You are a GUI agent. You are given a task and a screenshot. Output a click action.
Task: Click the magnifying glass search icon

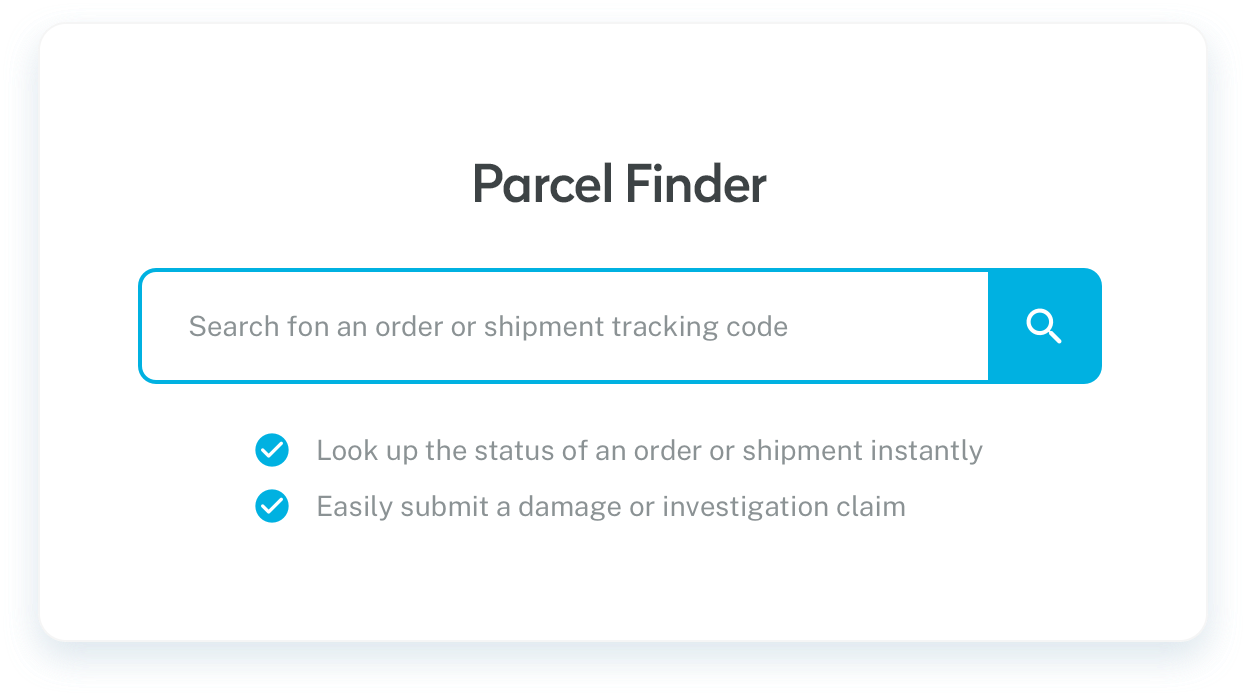pos(1044,326)
